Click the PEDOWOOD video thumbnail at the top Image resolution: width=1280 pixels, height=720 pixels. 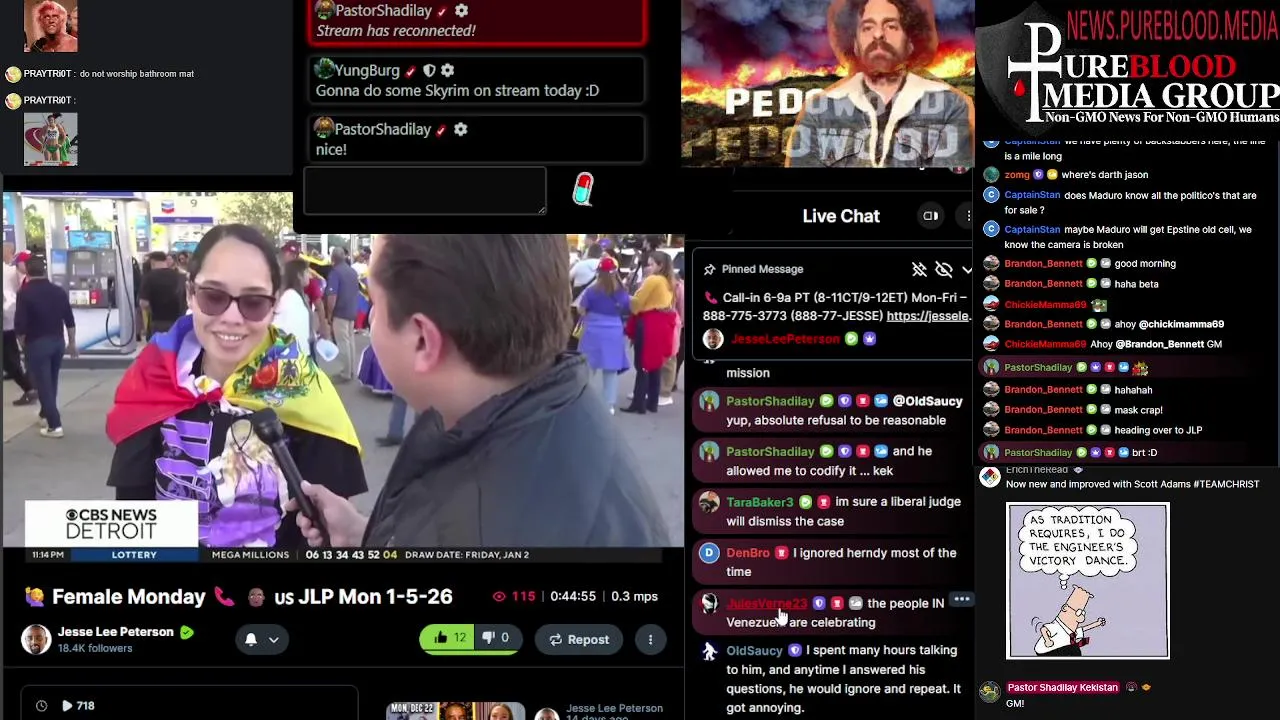(828, 83)
